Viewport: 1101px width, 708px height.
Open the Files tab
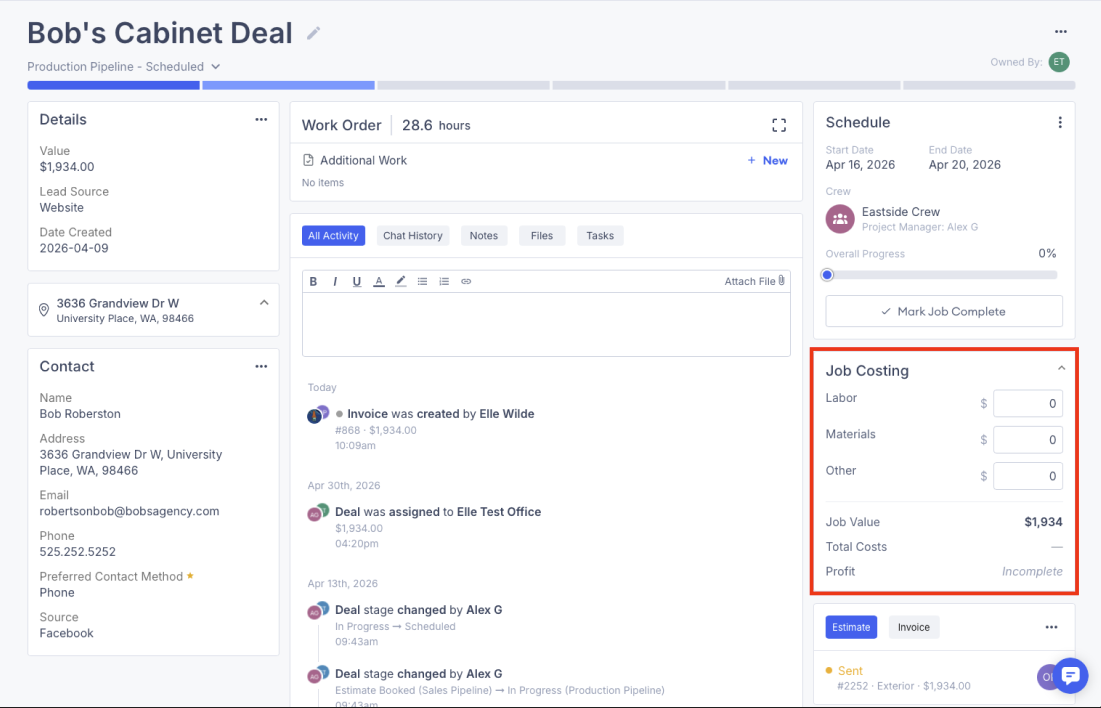click(x=541, y=235)
